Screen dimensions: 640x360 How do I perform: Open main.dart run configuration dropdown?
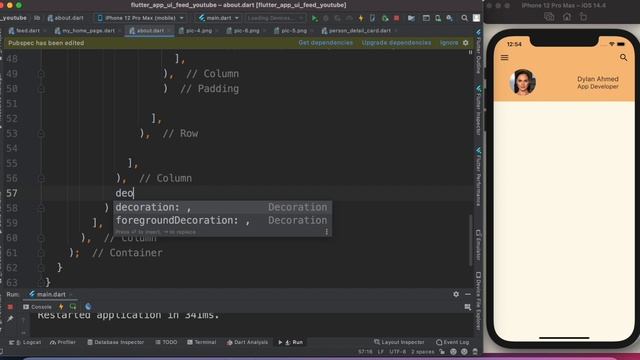[219, 18]
